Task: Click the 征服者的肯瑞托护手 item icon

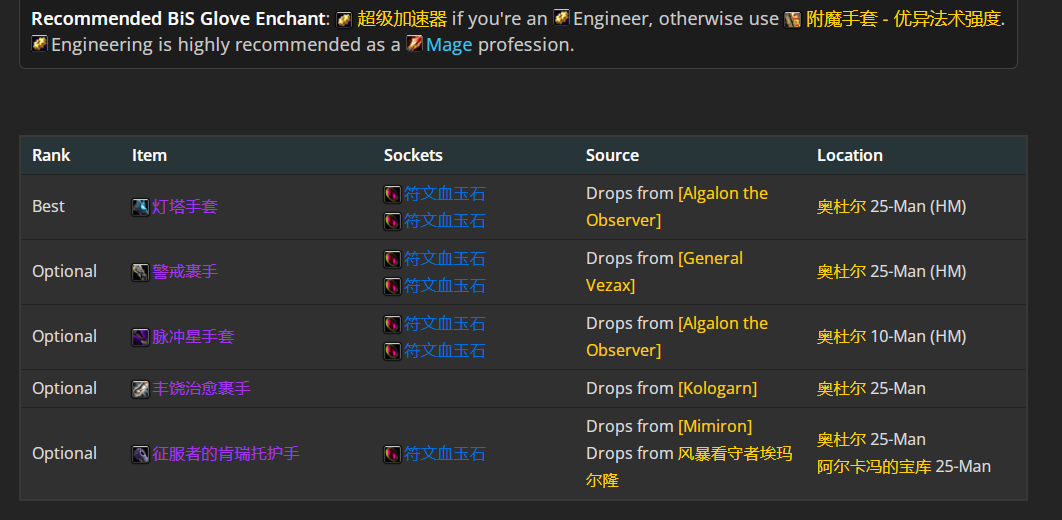Action: point(141,454)
